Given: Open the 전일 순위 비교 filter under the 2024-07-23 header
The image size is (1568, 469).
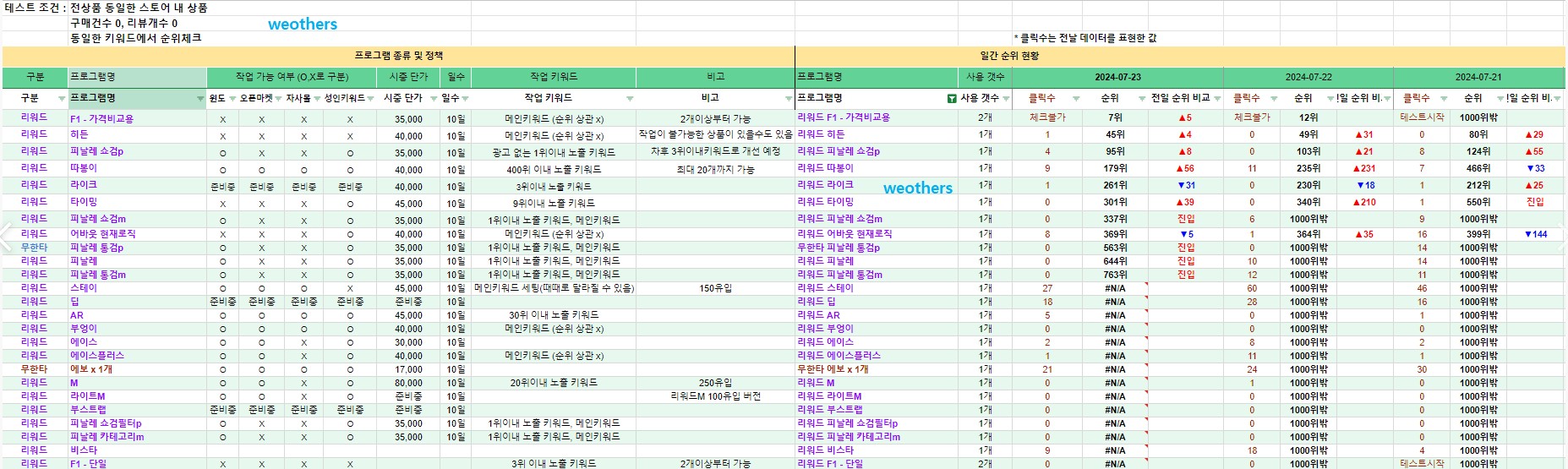Looking at the screenshot, I should pyautogui.click(x=1217, y=99).
